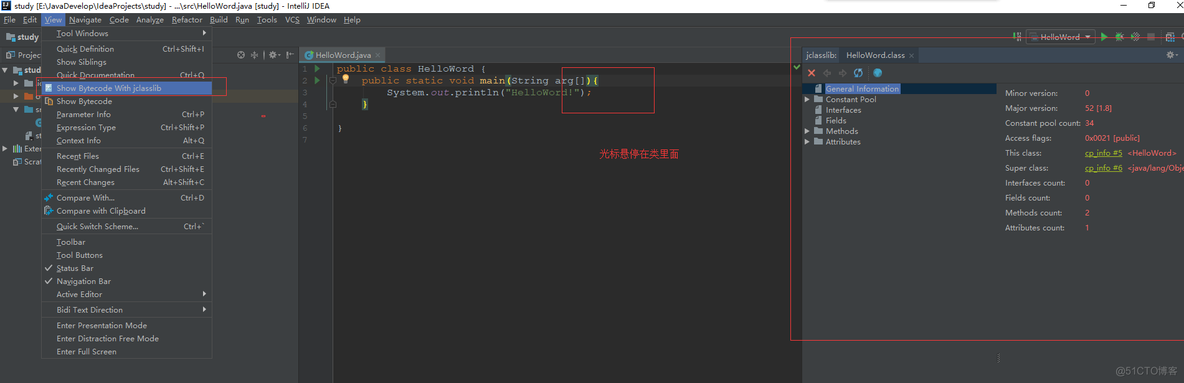
Task: Reload the class file in jclasslib
Action: click(858, 73)
